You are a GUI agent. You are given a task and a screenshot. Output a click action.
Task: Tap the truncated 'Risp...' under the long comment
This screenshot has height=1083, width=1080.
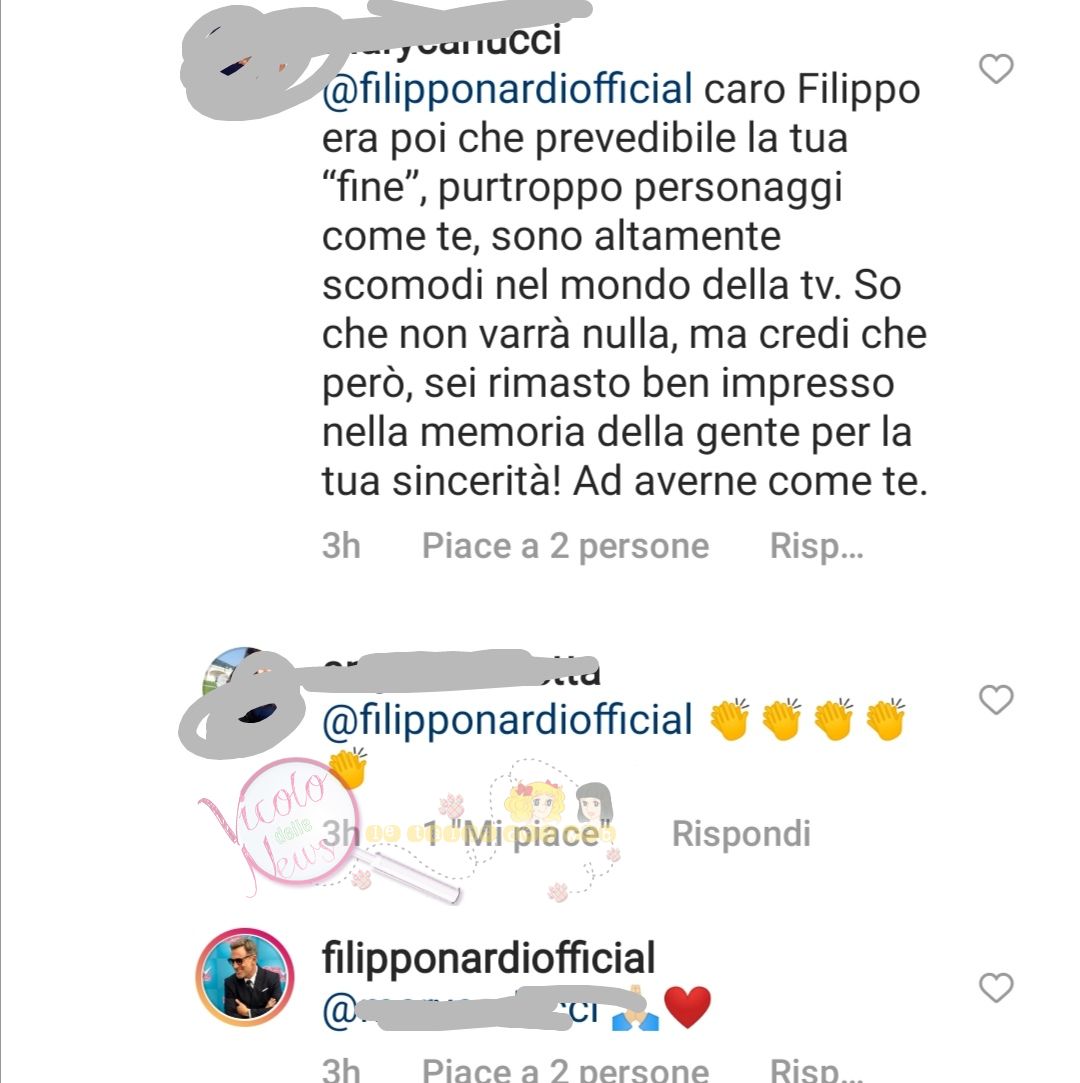pos(816,546)
